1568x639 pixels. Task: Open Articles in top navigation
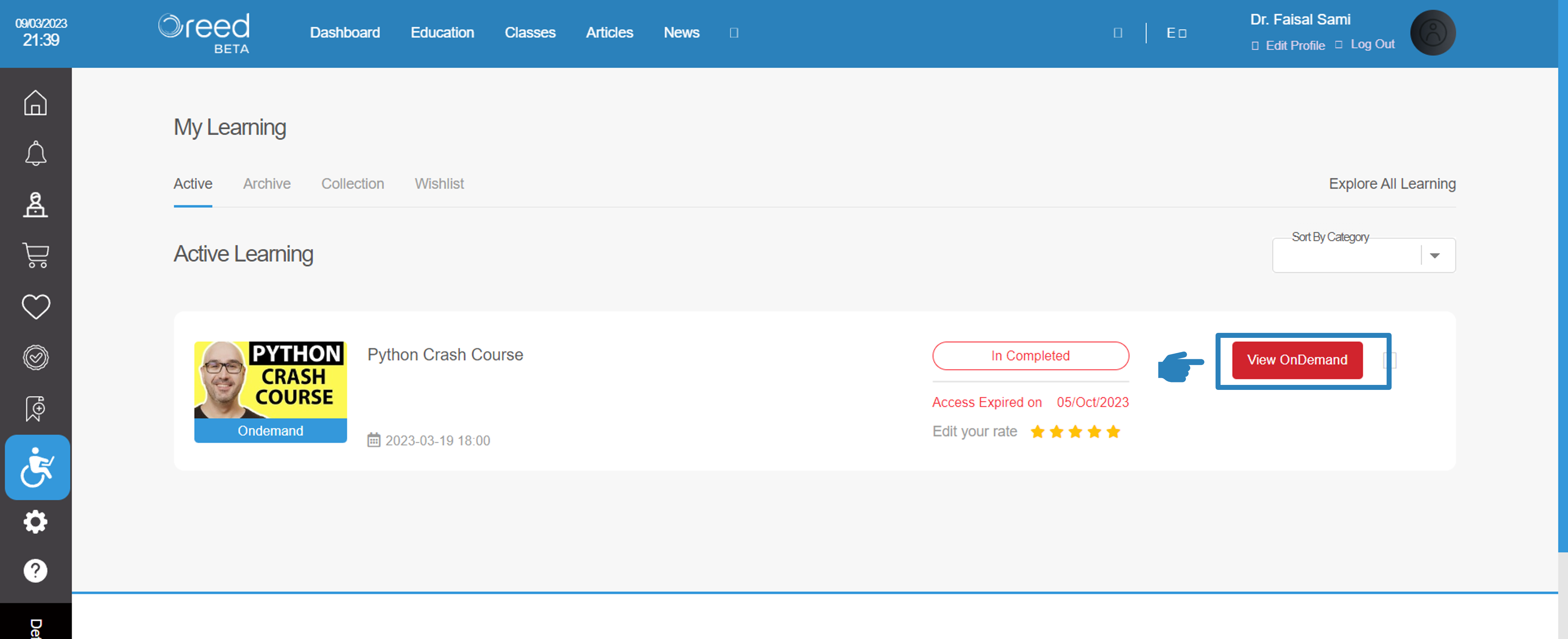609,33
